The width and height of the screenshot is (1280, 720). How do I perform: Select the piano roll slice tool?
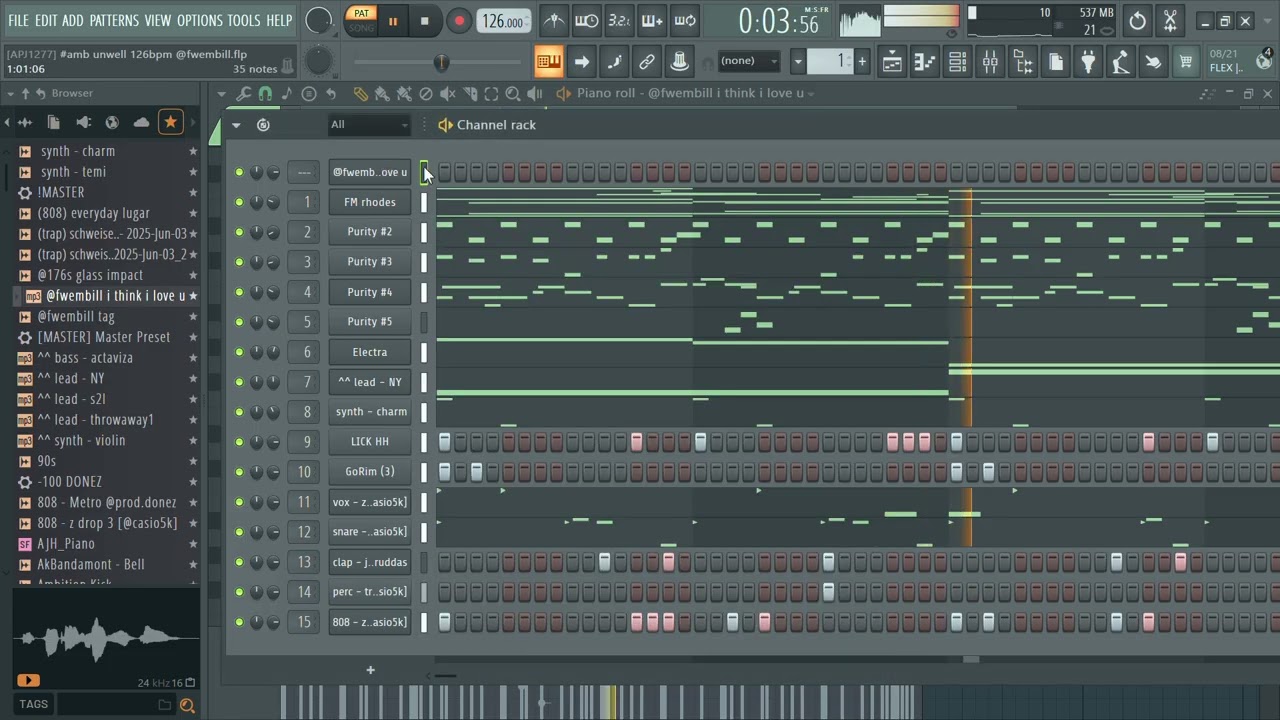470,94
